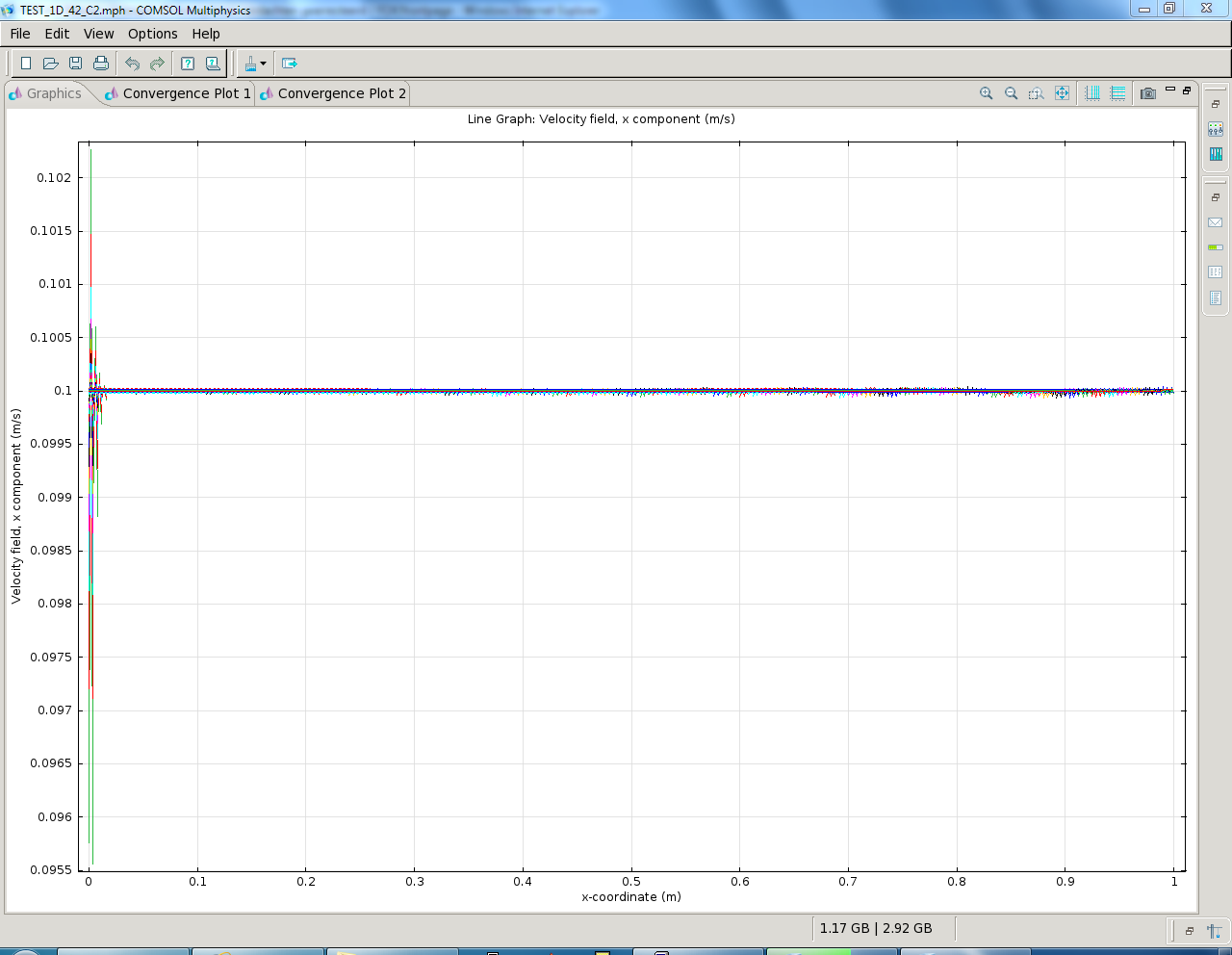Image resolution: width=1232 pixels, height=955 pixels.
Task: Open the Options menu
Action: point(152,34)
